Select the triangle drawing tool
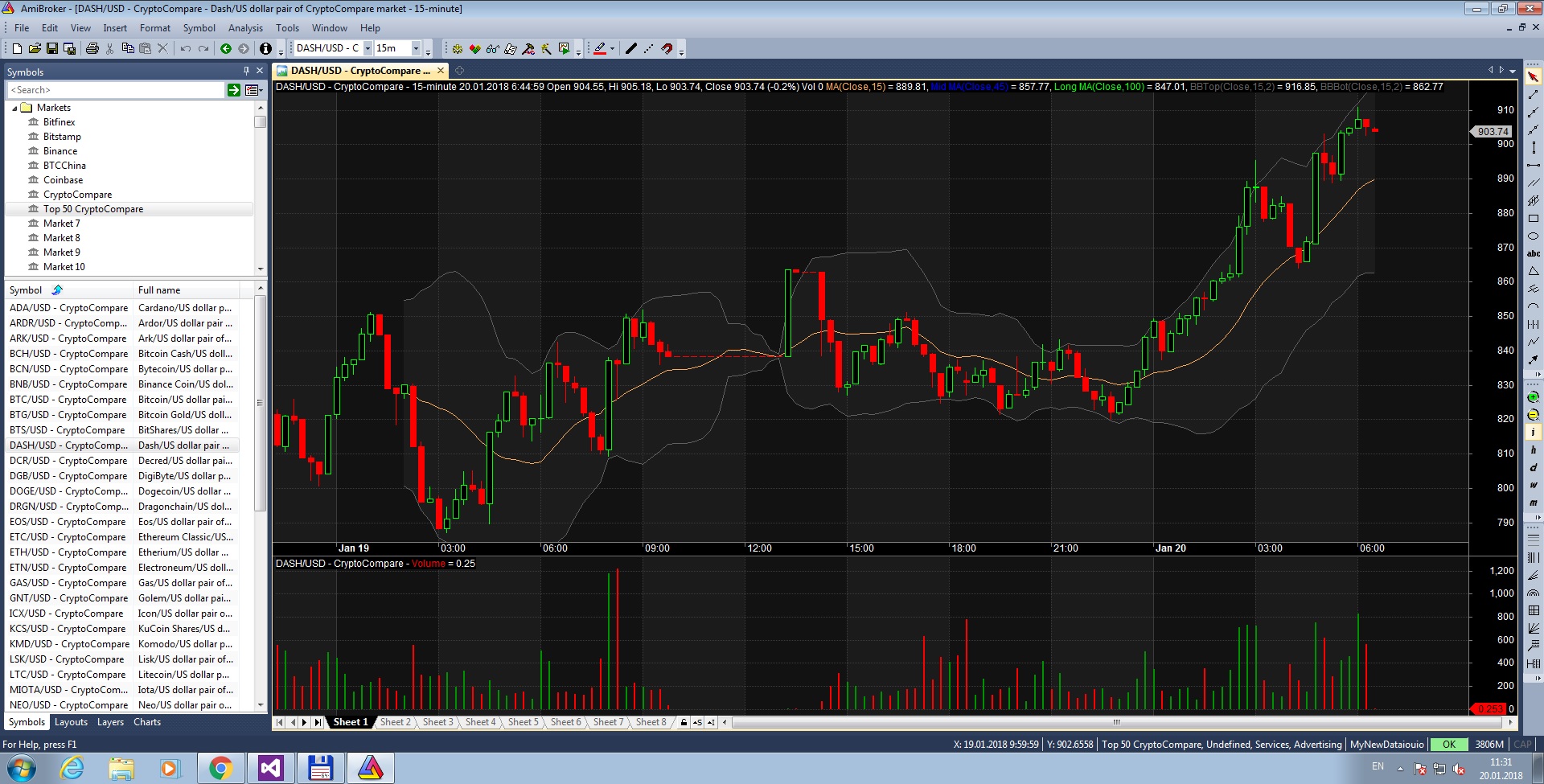The image size is (1544, 784). point(1534,272)
